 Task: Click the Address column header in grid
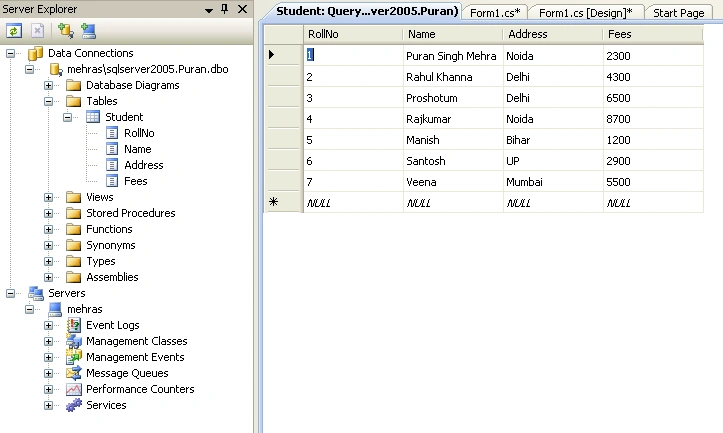553,34
